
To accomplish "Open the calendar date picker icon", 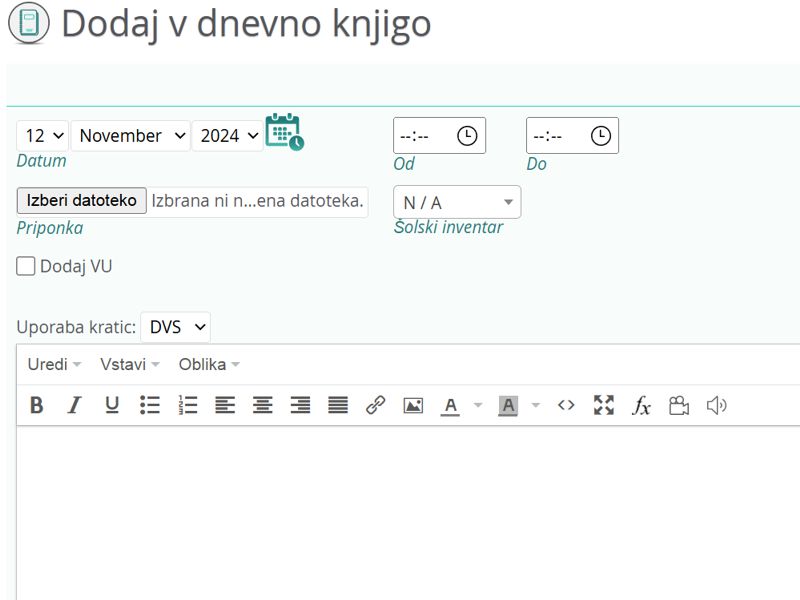I will 284,132.
